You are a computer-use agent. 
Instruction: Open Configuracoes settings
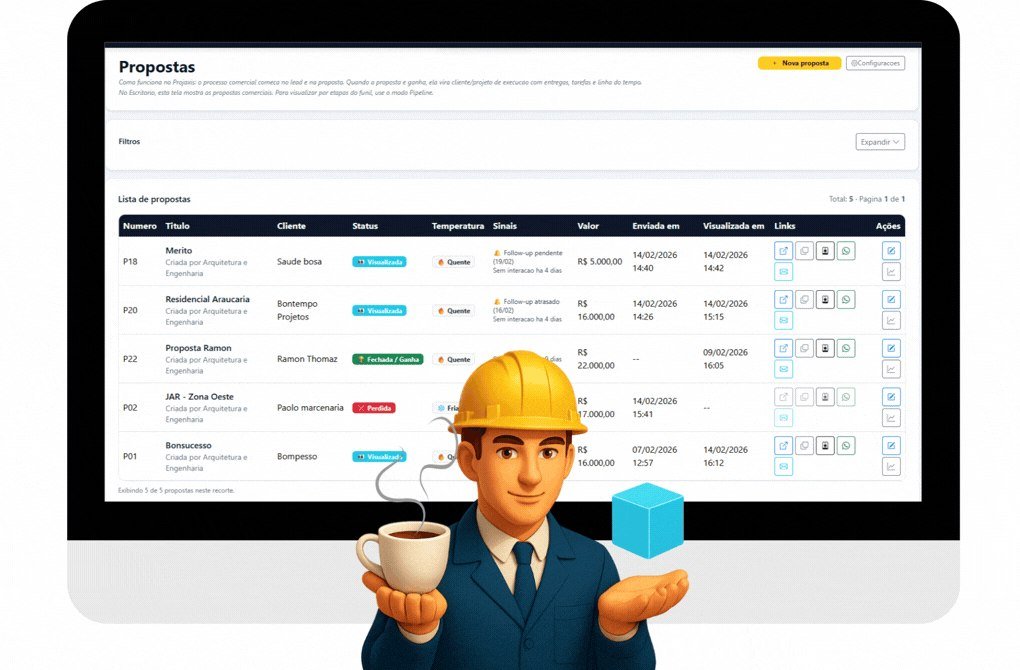coord(875,63)
